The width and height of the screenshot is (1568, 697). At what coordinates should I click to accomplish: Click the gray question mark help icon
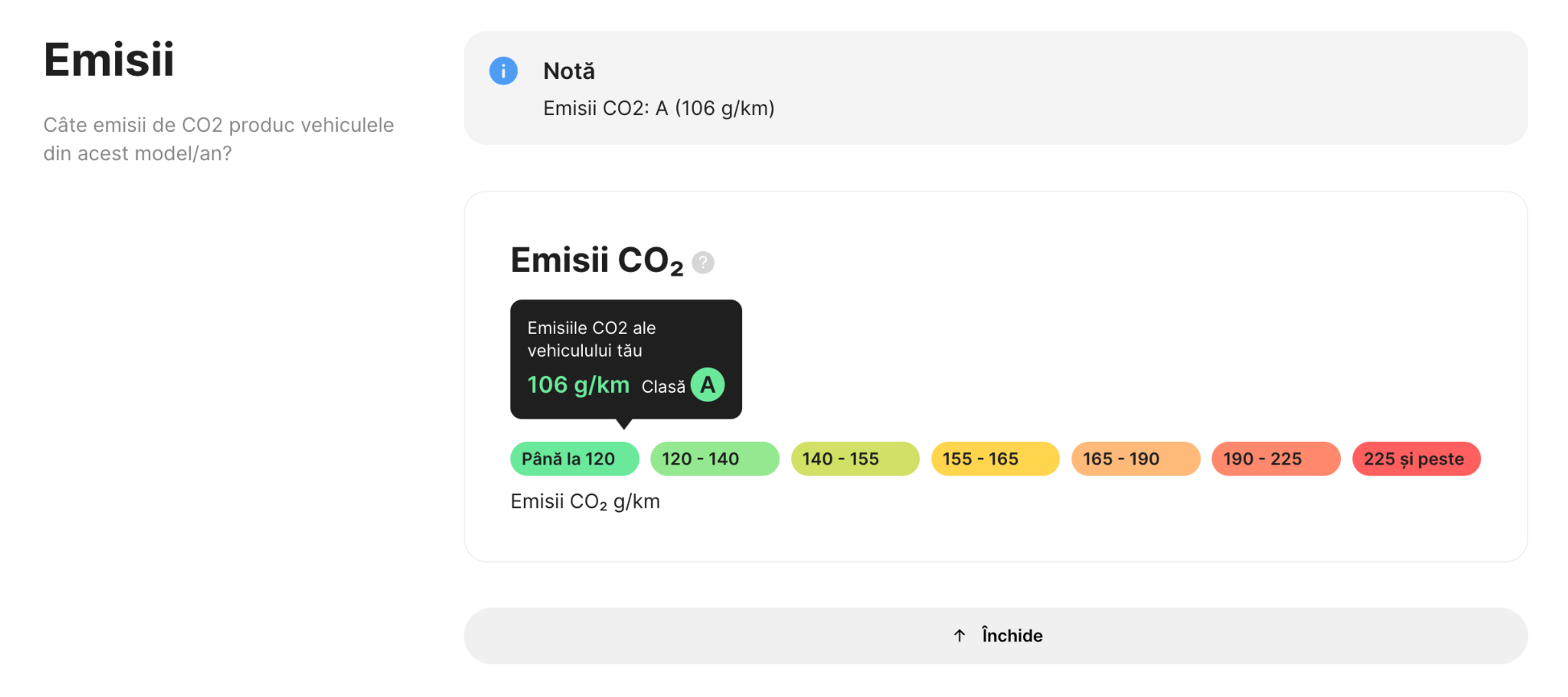[702, 263]
